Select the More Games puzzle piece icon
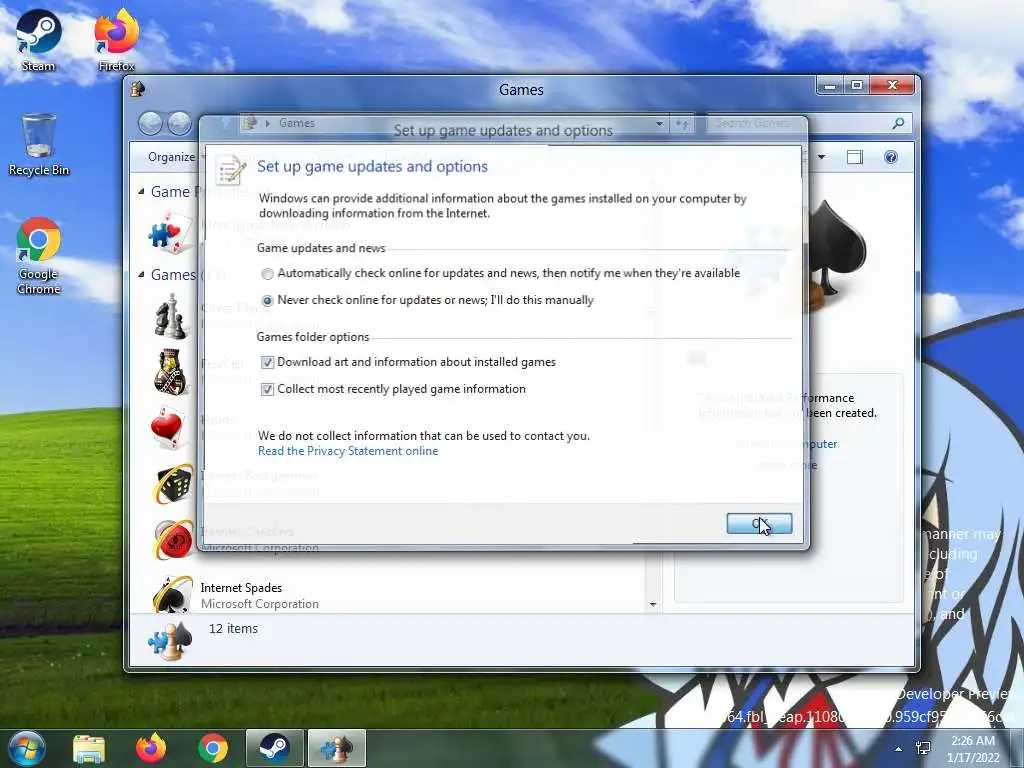Screen dimensions: 1024x768 [x=170, y=232]
